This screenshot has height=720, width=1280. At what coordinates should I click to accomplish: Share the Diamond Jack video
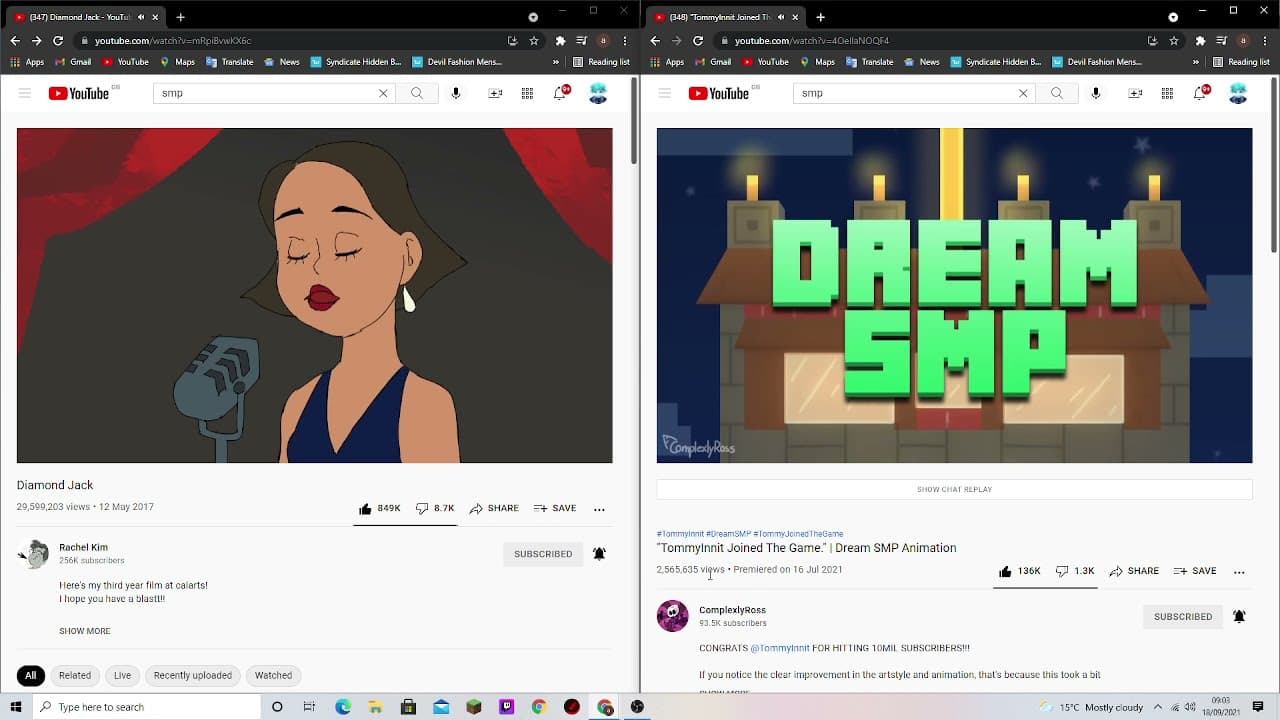(494, 508)
